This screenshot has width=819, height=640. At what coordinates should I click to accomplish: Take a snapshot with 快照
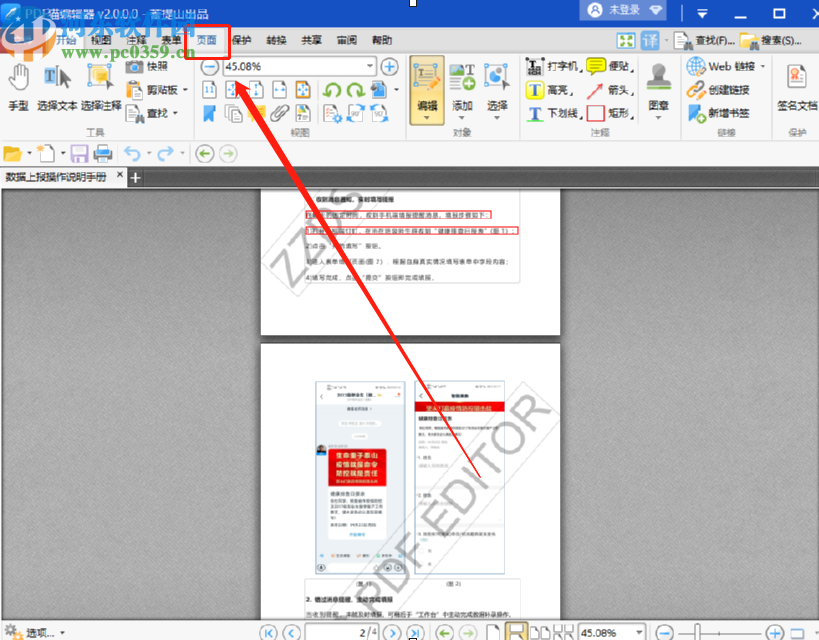coord(147,66)
